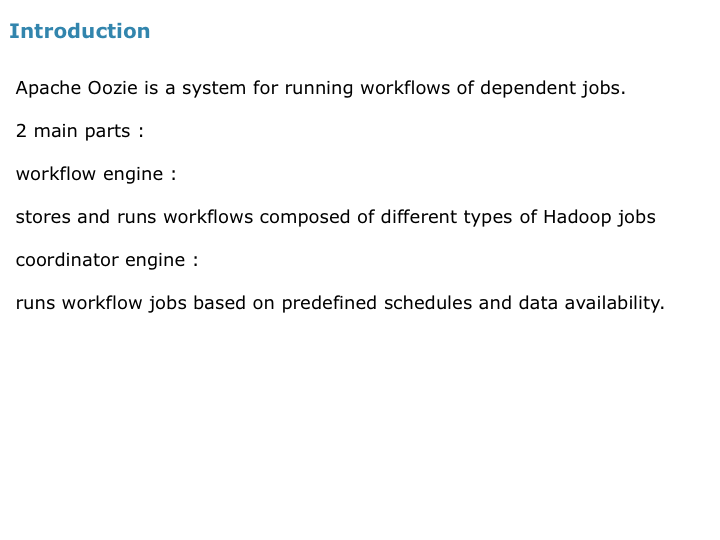Click the phrase "predefined schedules"
The width and height of the screenshot is (720, 540).
click(377, 303)
